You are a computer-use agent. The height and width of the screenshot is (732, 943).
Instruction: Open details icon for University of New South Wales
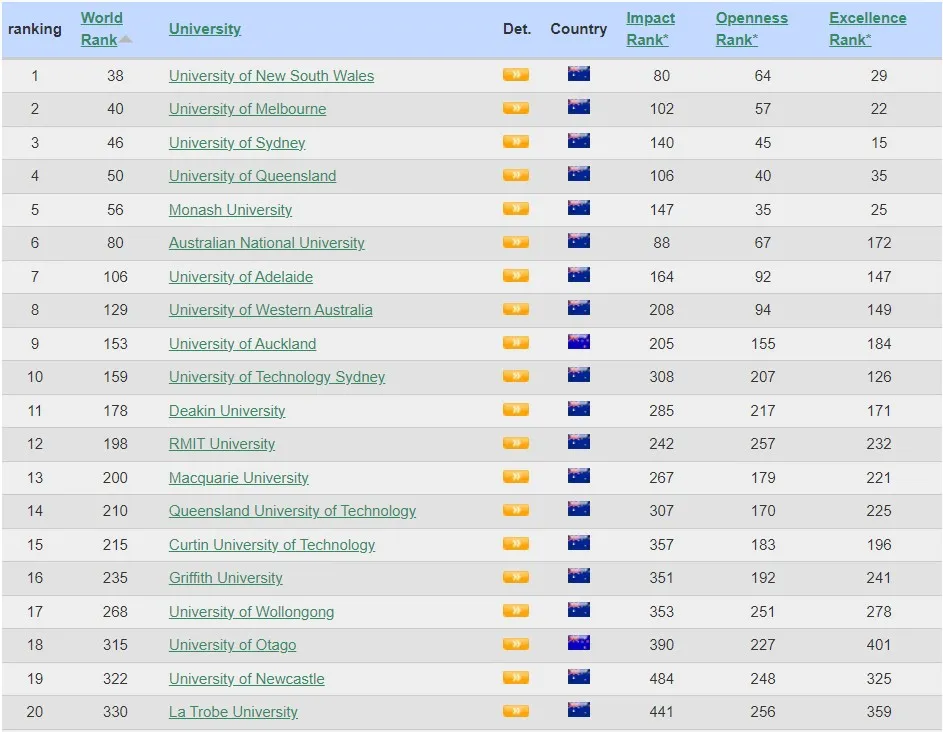516,75
